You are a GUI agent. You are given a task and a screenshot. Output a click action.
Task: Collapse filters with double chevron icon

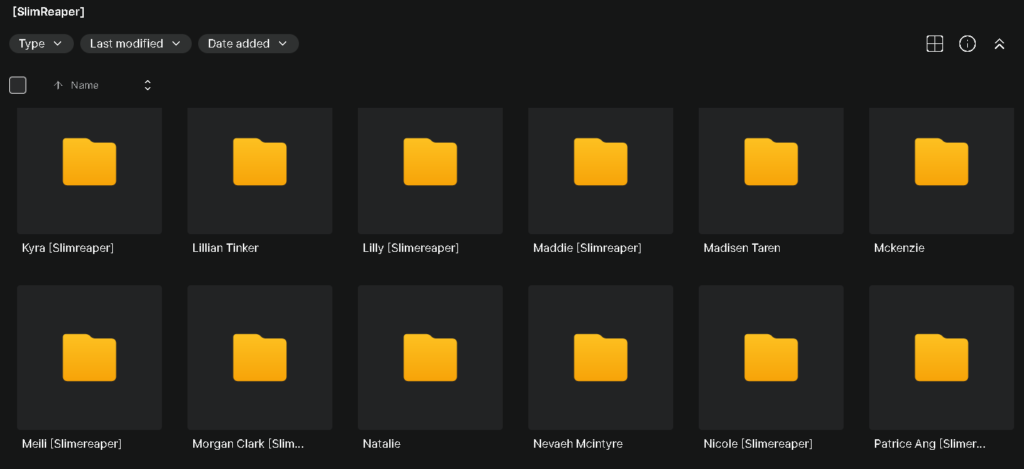pos(999,44)
